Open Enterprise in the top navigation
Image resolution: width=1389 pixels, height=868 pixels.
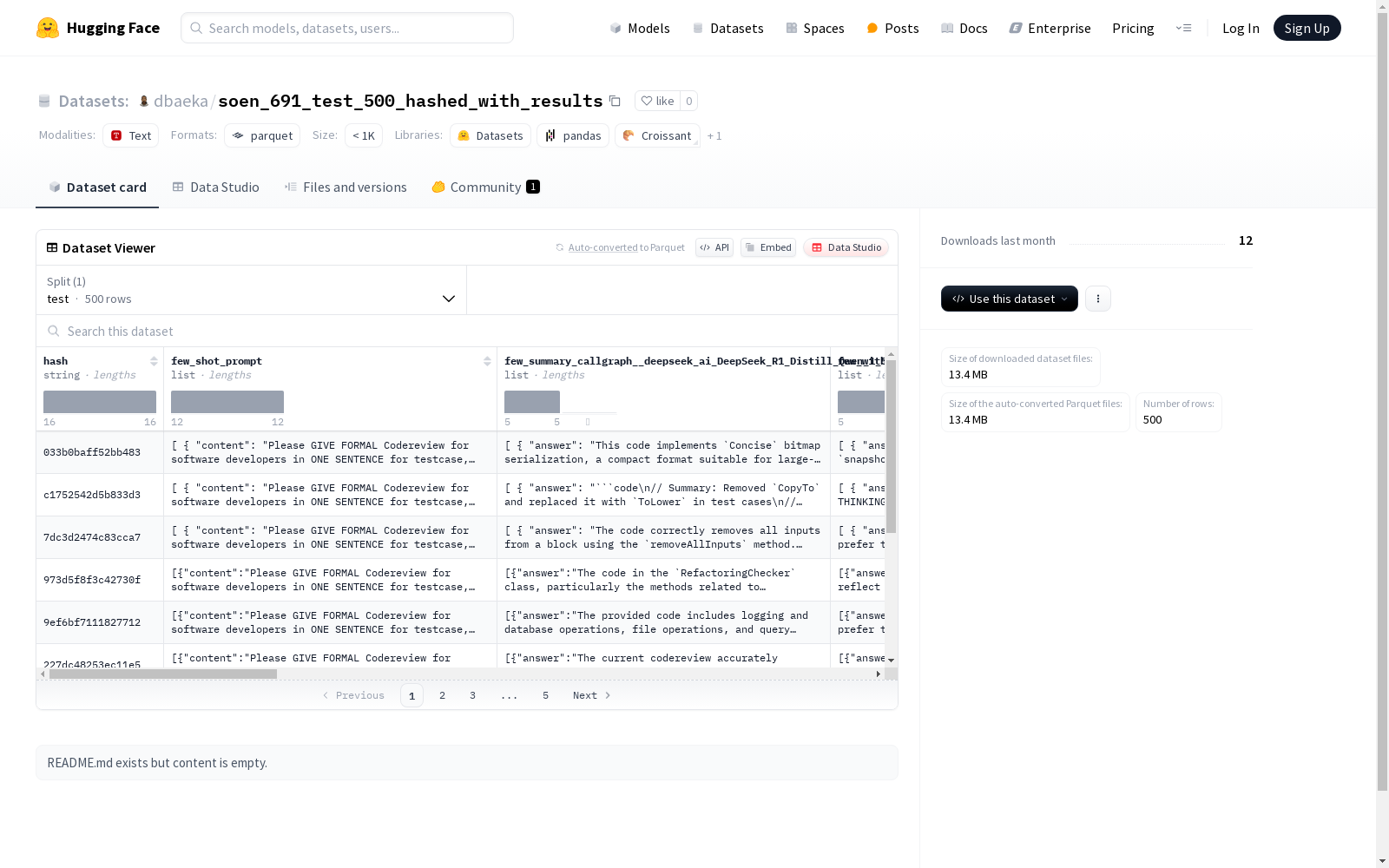(x=1050, y=28)
